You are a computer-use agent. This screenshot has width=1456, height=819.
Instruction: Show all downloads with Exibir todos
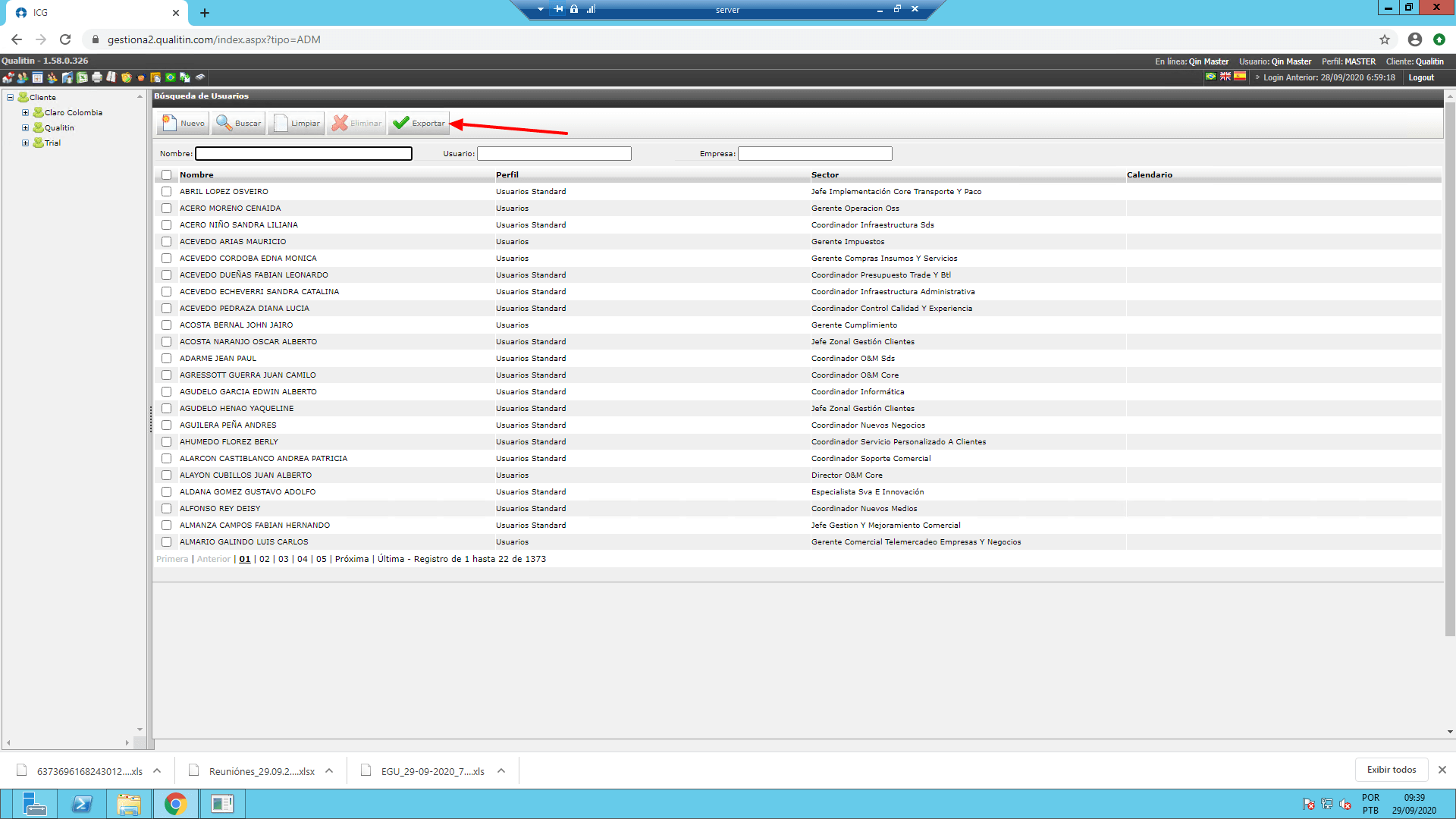pos(1392,770)
